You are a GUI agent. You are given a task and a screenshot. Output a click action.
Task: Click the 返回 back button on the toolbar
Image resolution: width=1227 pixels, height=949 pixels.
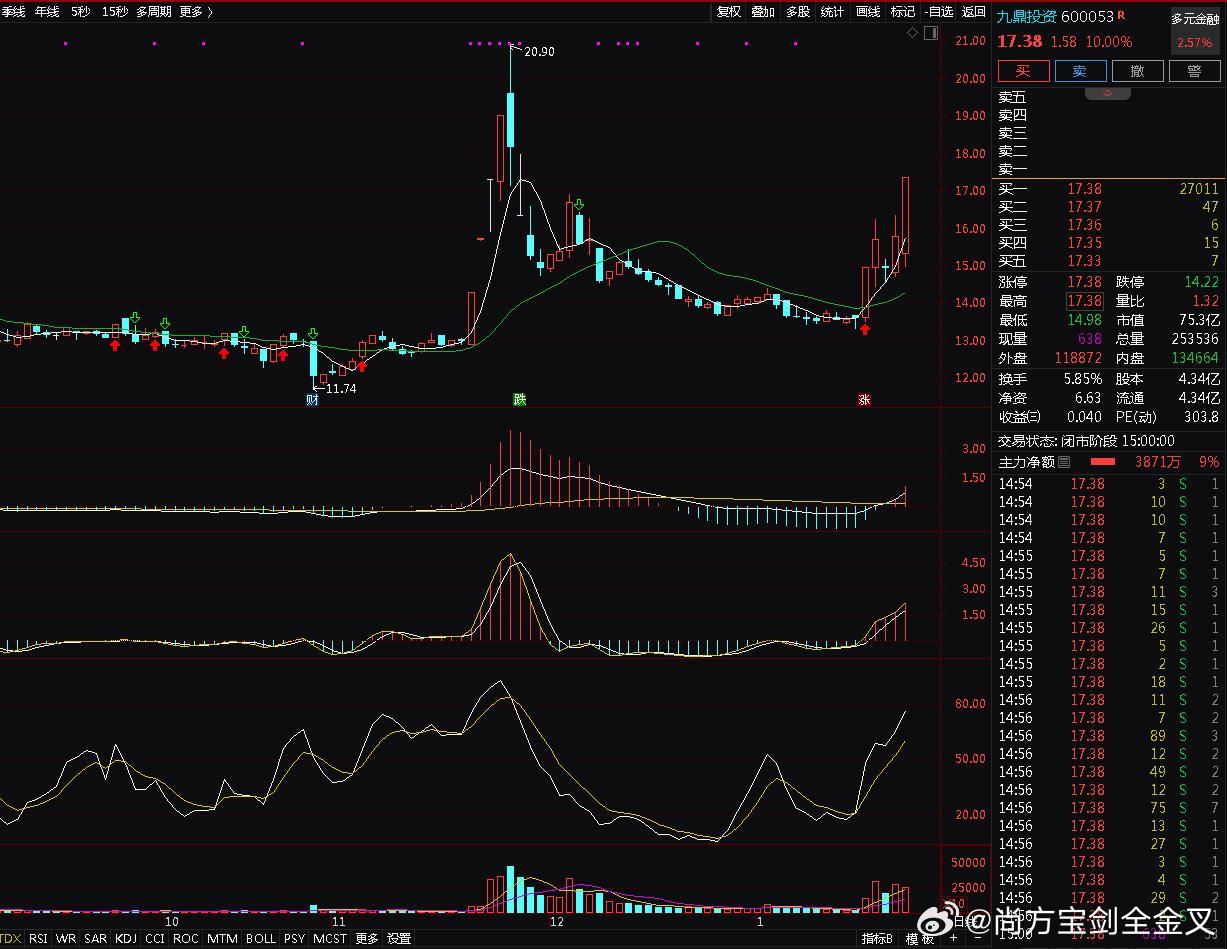coord(972,11)
